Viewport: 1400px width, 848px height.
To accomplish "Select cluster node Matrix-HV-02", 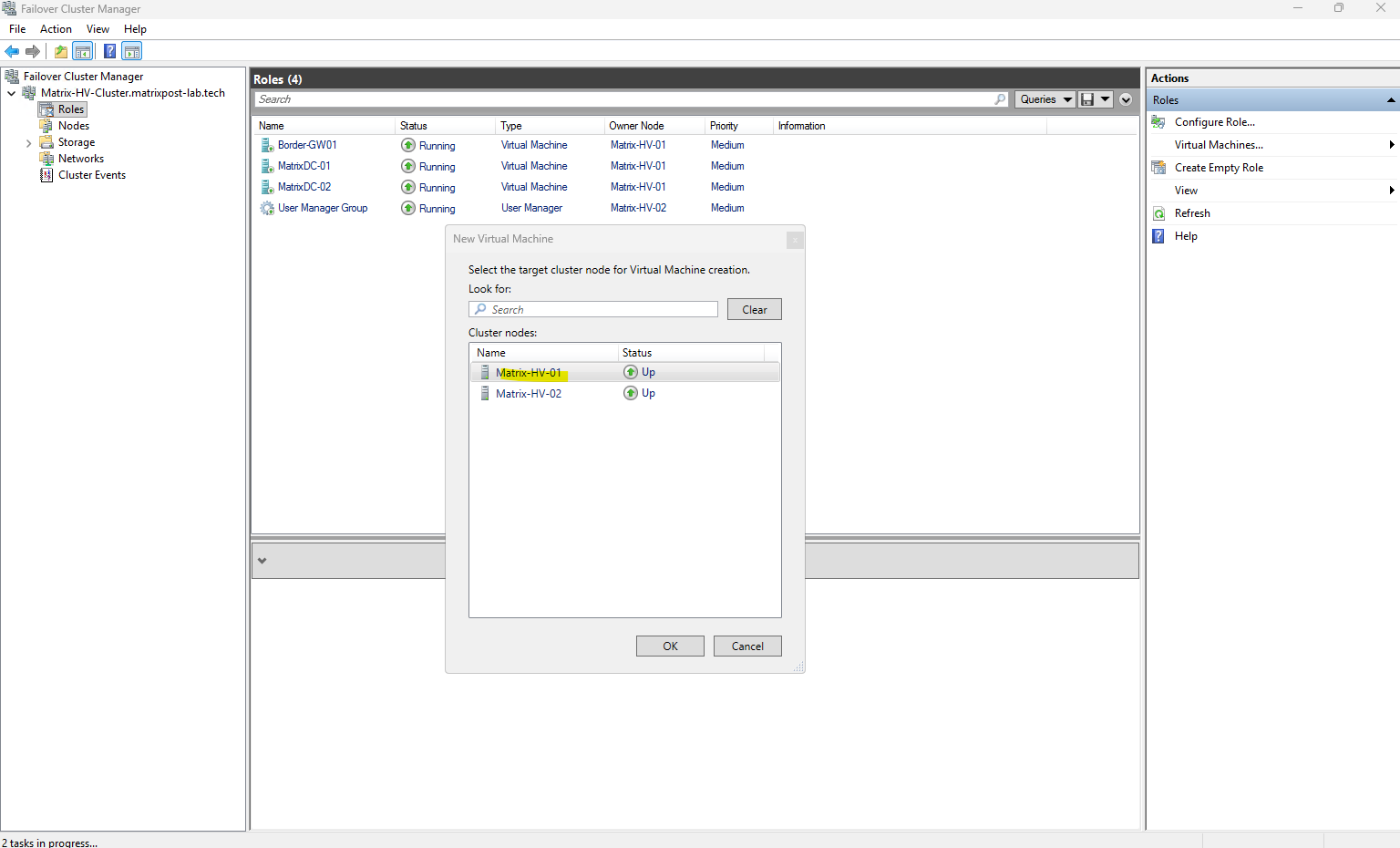I will (x=625, y=393).
